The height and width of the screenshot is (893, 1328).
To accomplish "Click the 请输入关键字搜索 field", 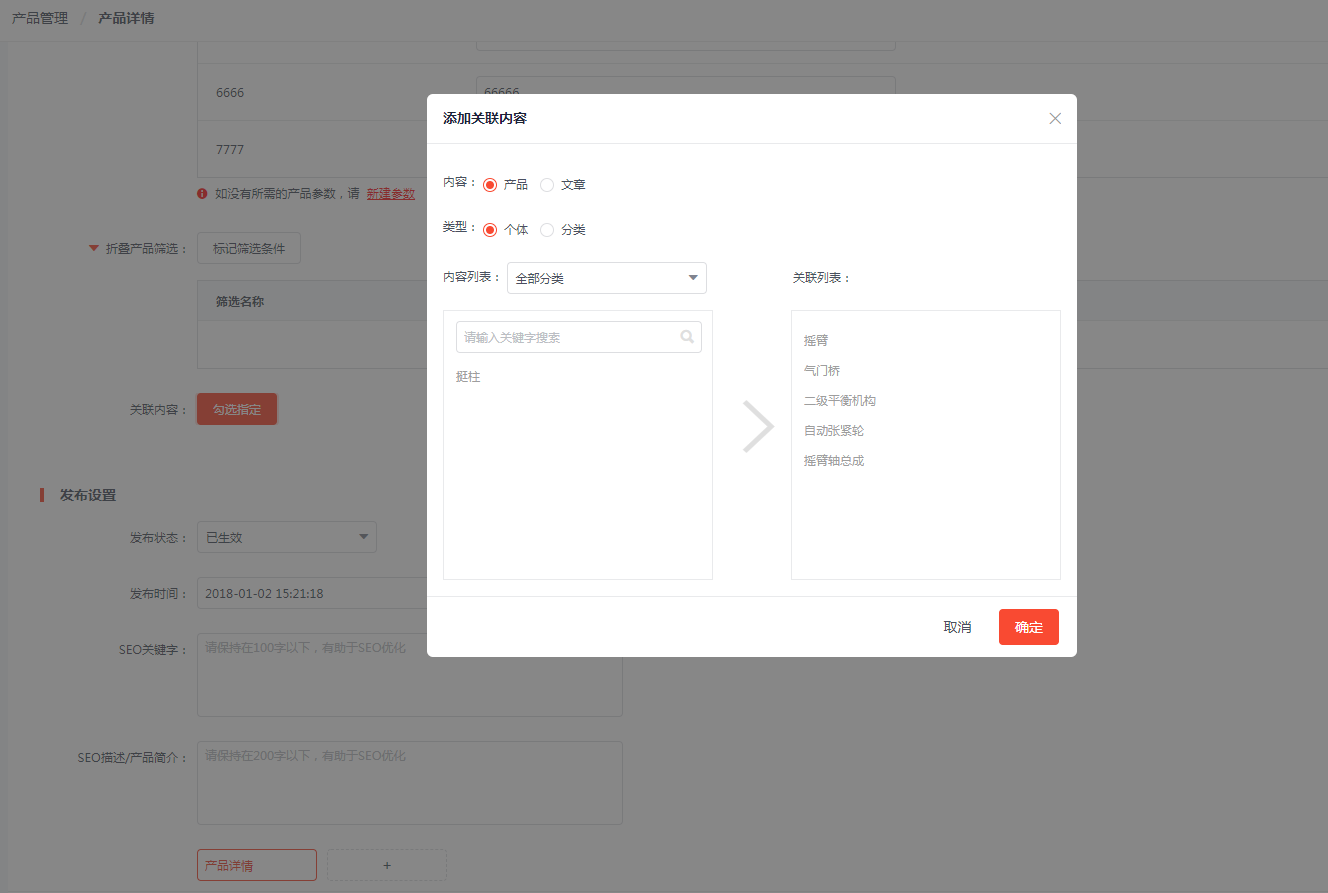I will tap(579, 337).
